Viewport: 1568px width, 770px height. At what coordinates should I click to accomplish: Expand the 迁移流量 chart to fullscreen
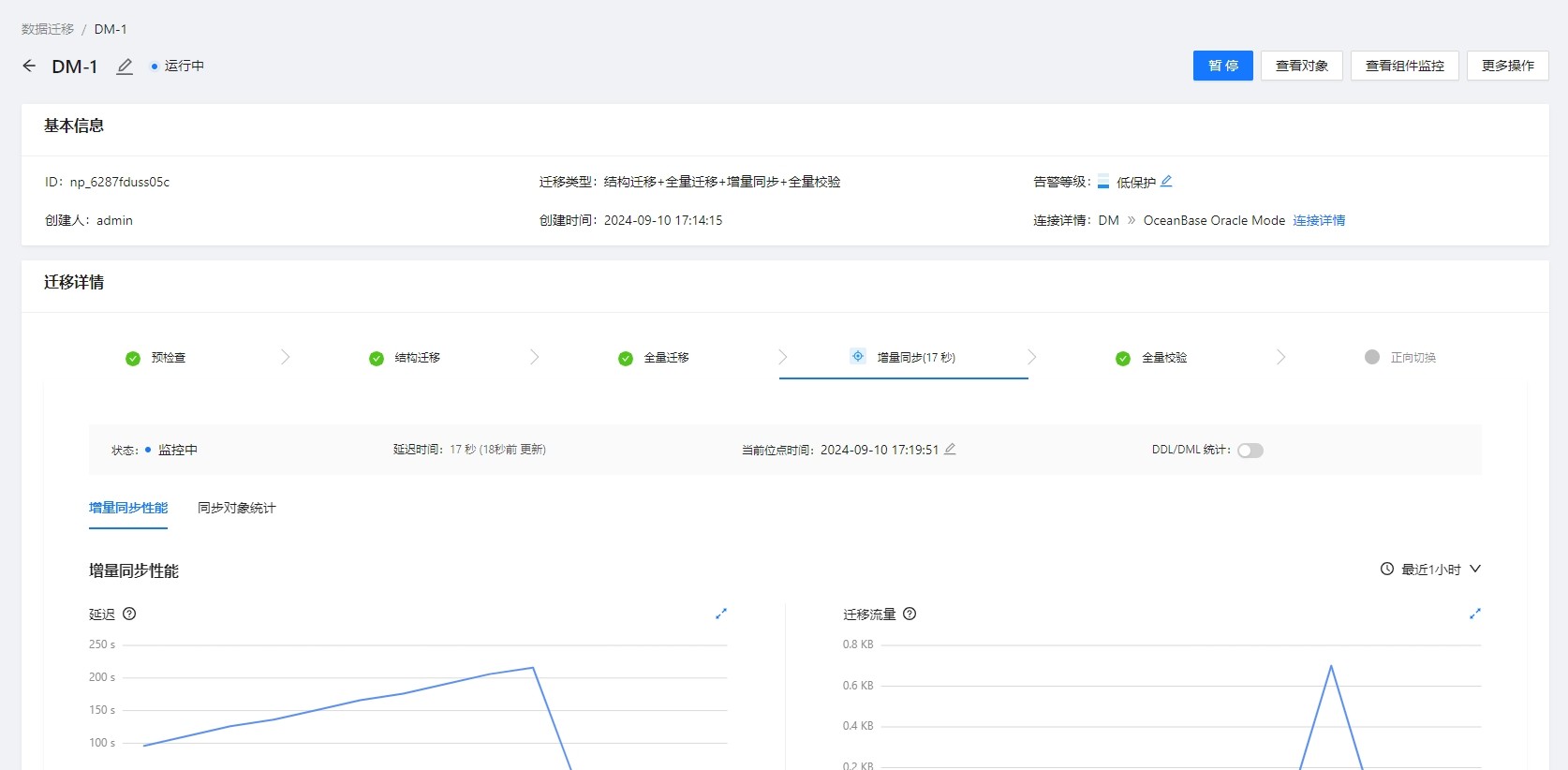[1475, 614]
